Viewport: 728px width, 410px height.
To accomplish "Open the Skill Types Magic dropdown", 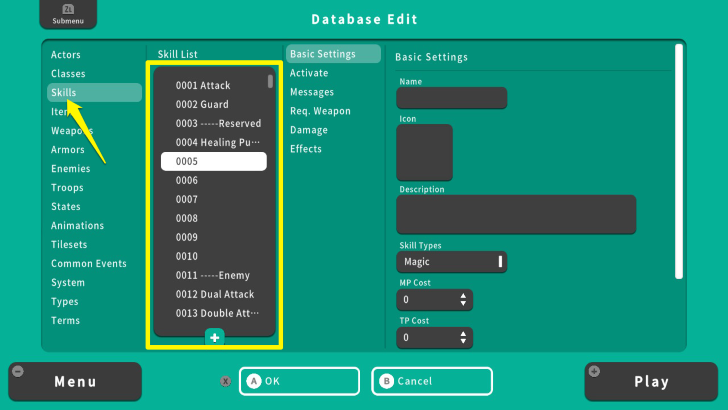I will click(x=452, y=262).
